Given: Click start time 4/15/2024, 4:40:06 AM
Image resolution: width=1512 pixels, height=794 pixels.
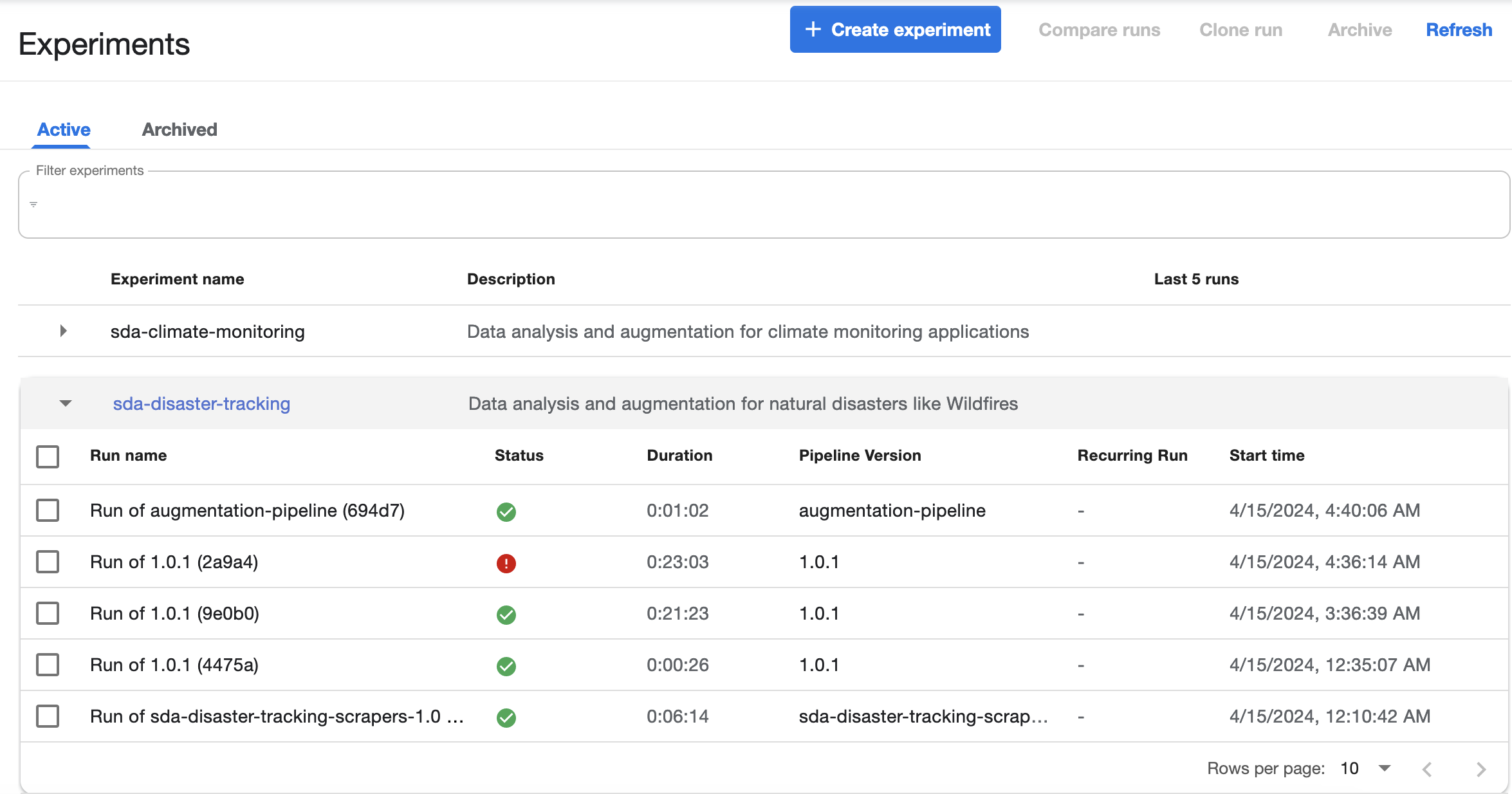Looking at the screenshot, I should click(x=1325, y=510).
